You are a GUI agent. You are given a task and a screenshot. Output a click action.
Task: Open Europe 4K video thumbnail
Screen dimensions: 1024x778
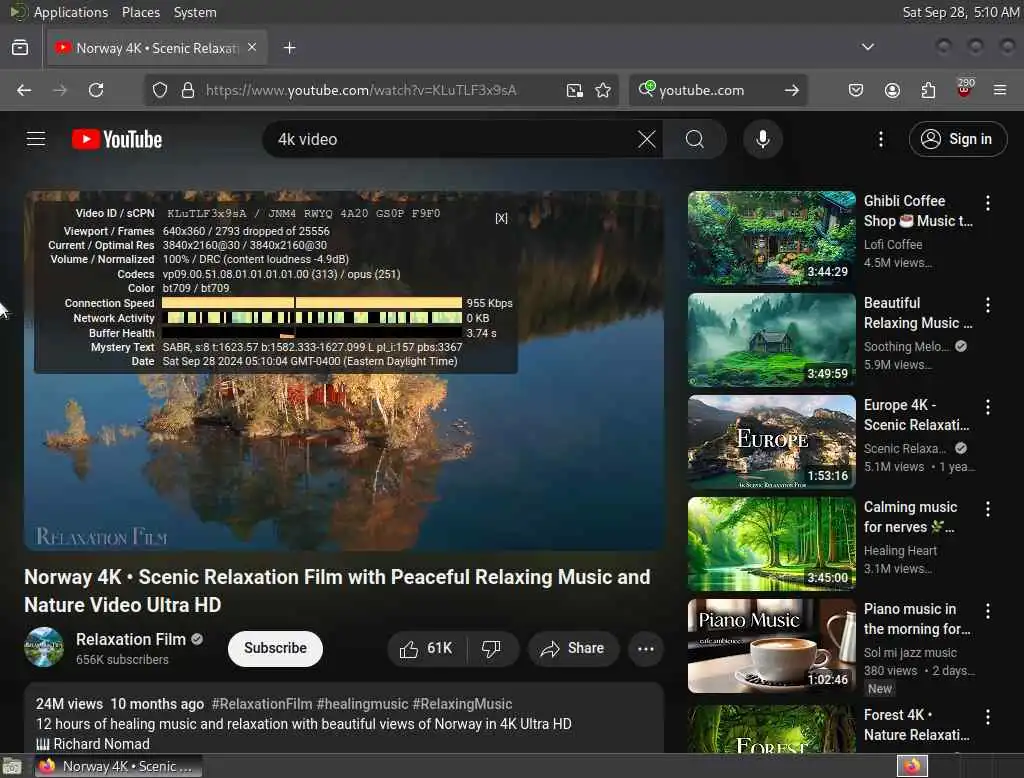pyautogui.click(x=771, y=442)
